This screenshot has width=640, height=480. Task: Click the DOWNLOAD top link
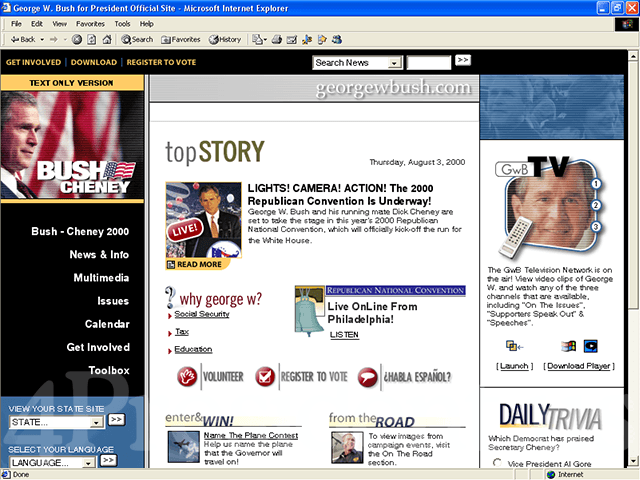93,62
